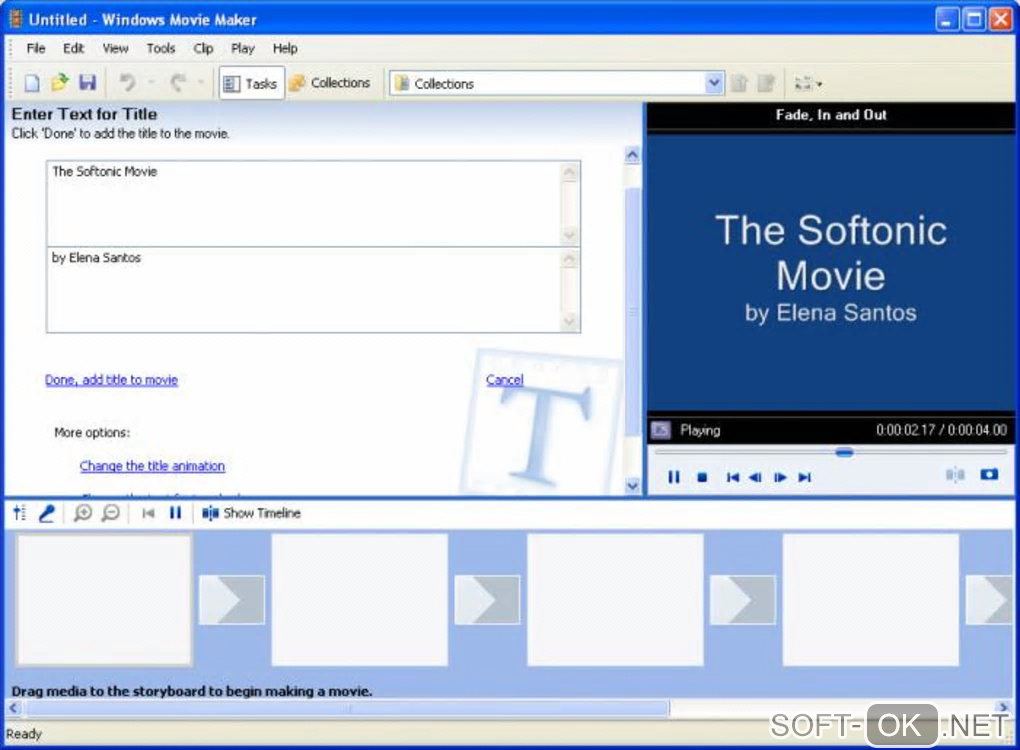Rewind the storyboard to the start
This screenshot has width=1020, height=750.
click(x=148, y=513)
